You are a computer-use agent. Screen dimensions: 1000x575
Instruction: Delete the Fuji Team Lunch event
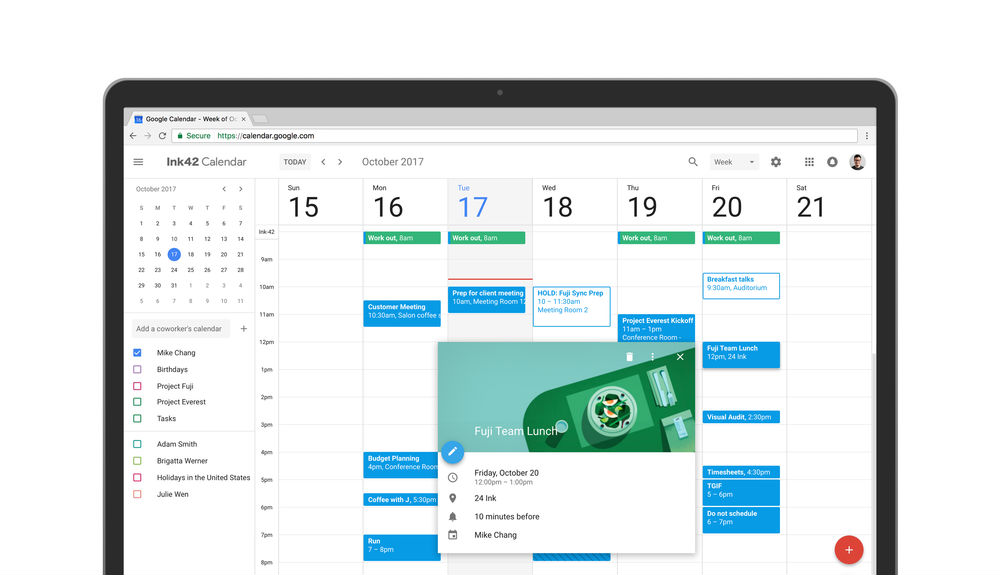(x=629, y=357)
